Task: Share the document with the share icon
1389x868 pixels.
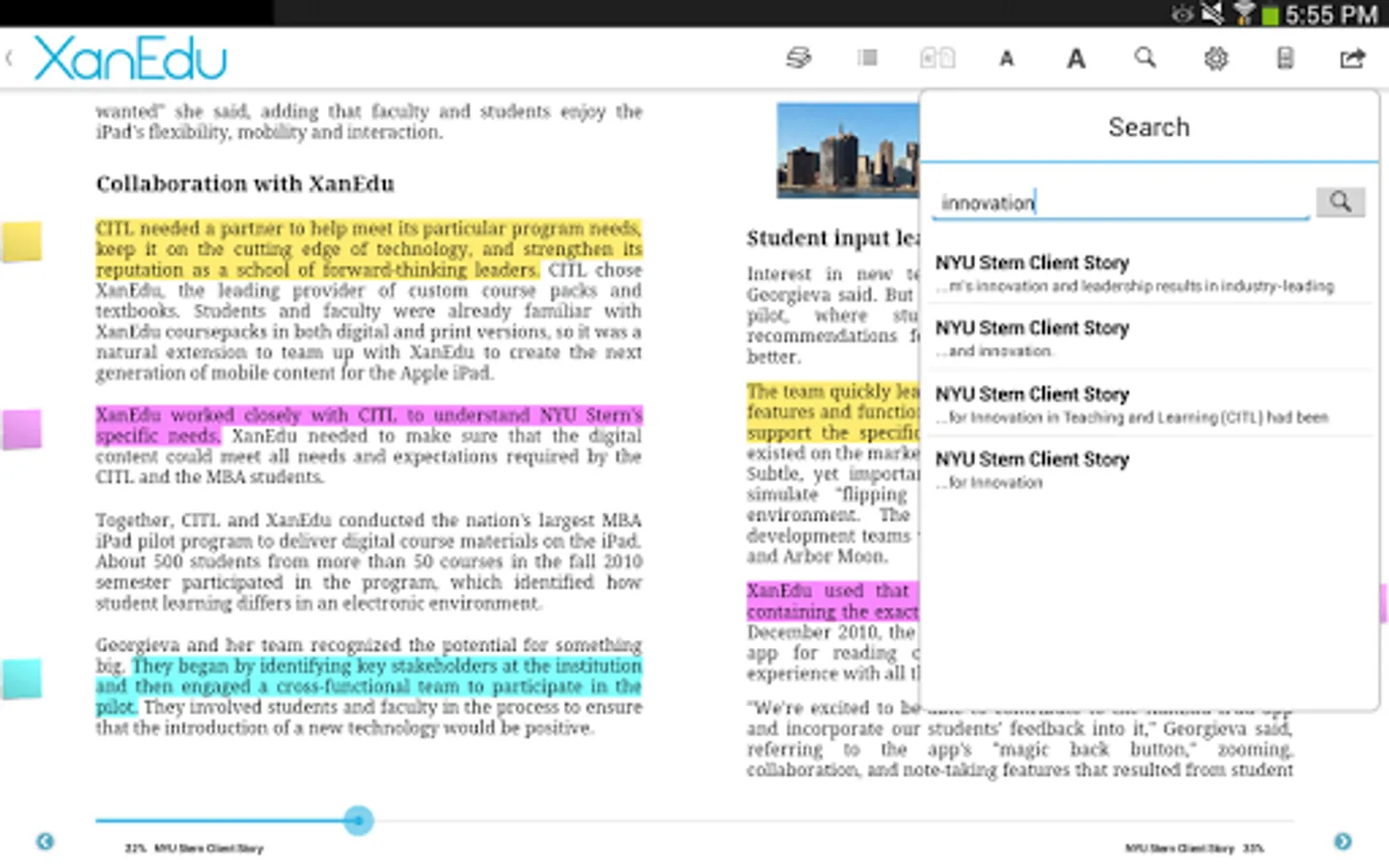Action: 1352,59
